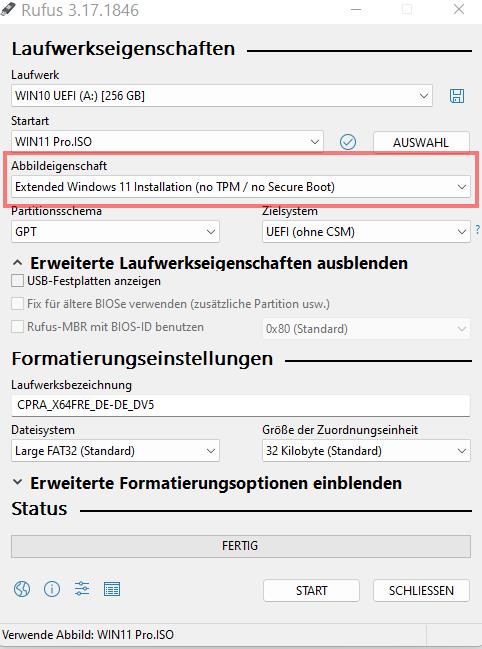Toggle Rufus-MBR mit BIOS-ID benutzen checkbox
482x649 pixels.
pyautogui.click(x=17, y=327)
